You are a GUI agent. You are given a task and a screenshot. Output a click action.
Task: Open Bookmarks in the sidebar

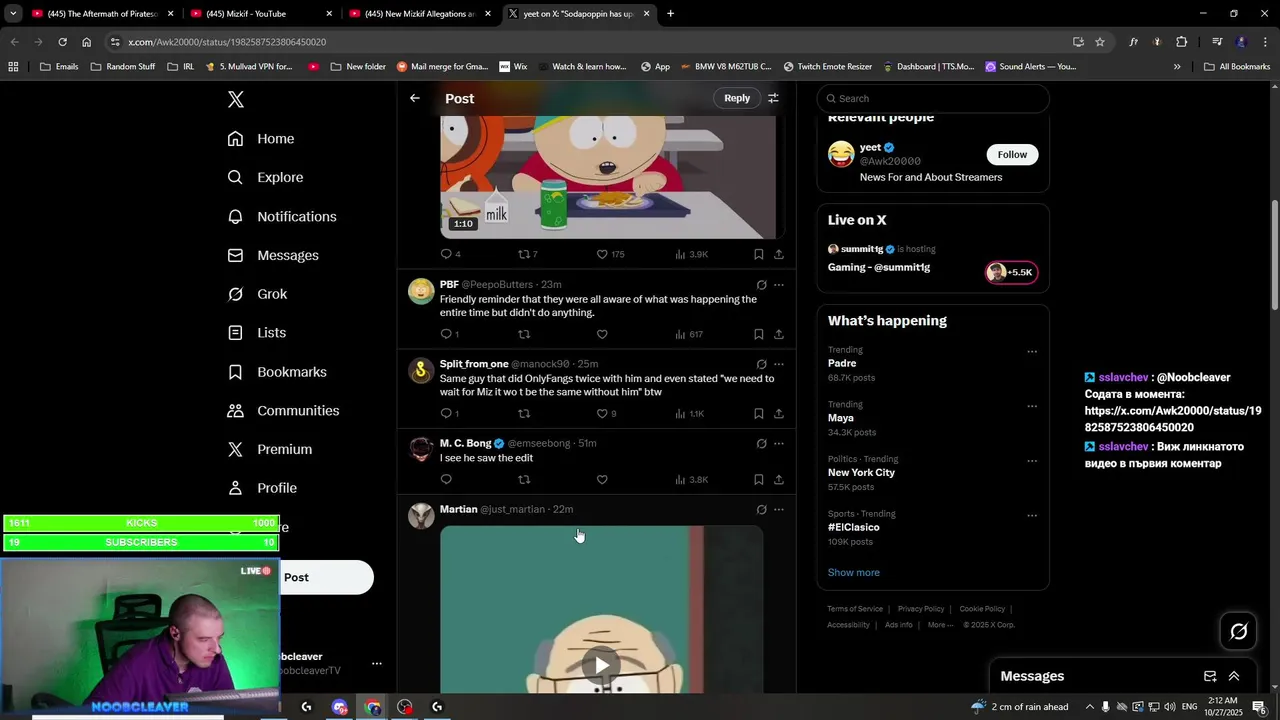(277, 371)
